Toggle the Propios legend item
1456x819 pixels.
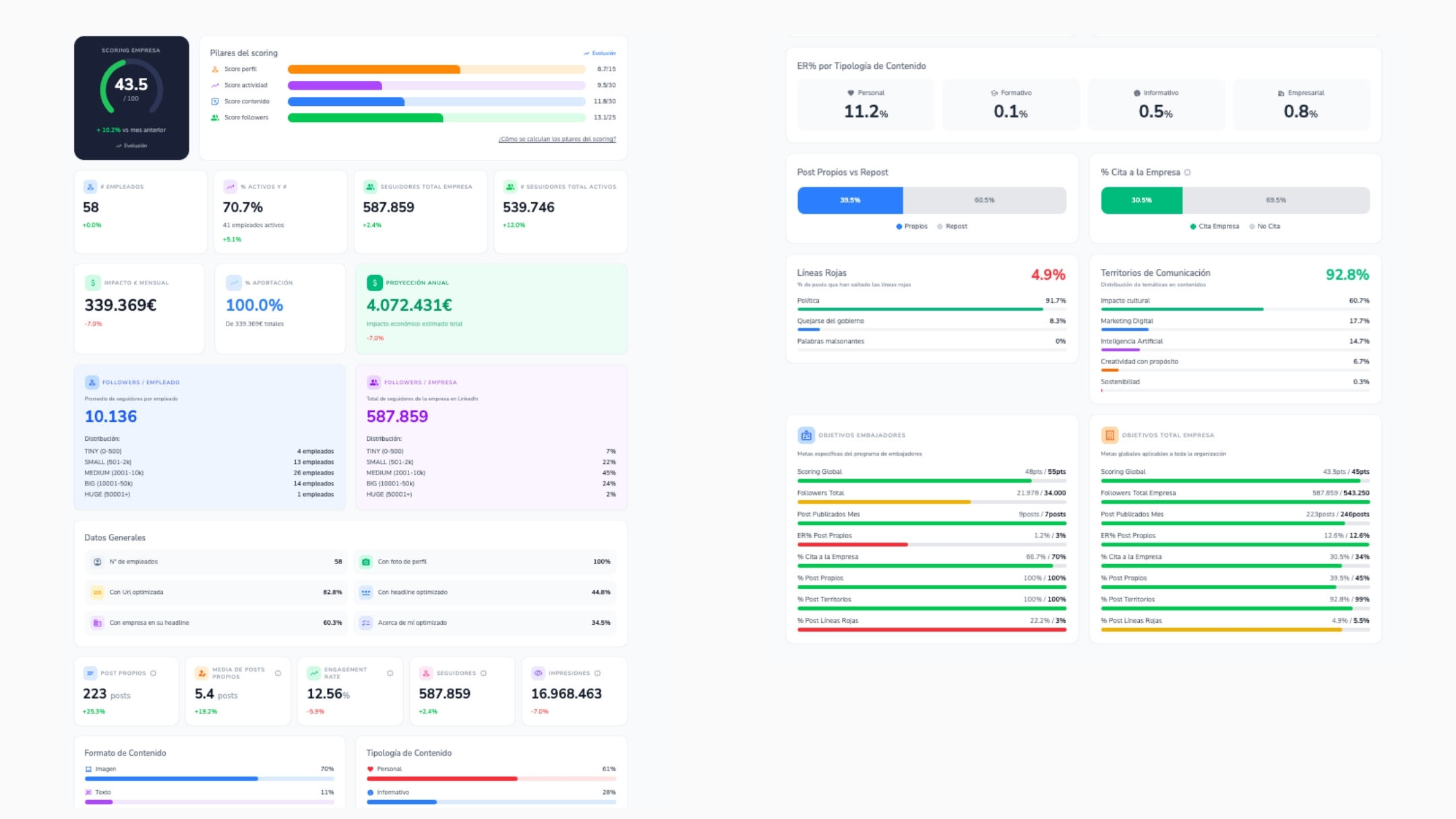pos(911,226)
